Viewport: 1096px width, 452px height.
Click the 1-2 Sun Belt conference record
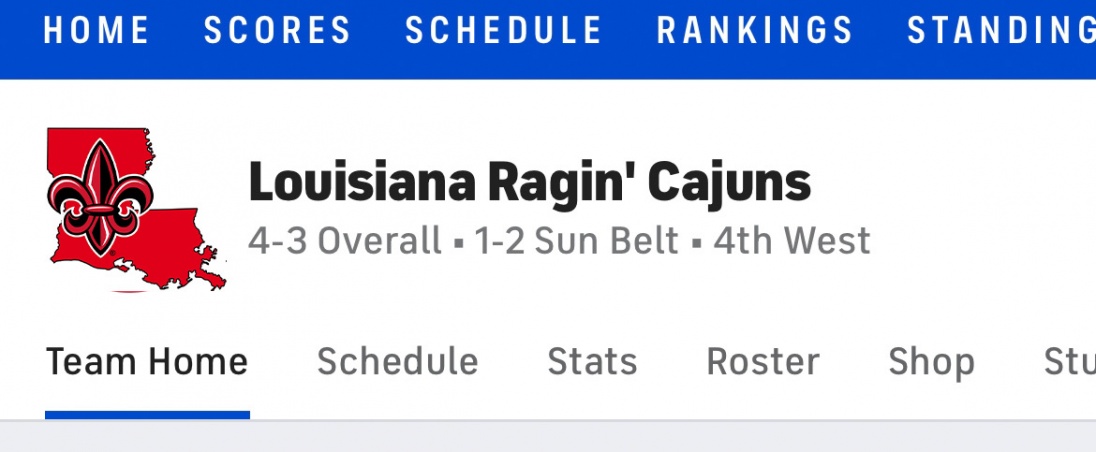point(577,241)
